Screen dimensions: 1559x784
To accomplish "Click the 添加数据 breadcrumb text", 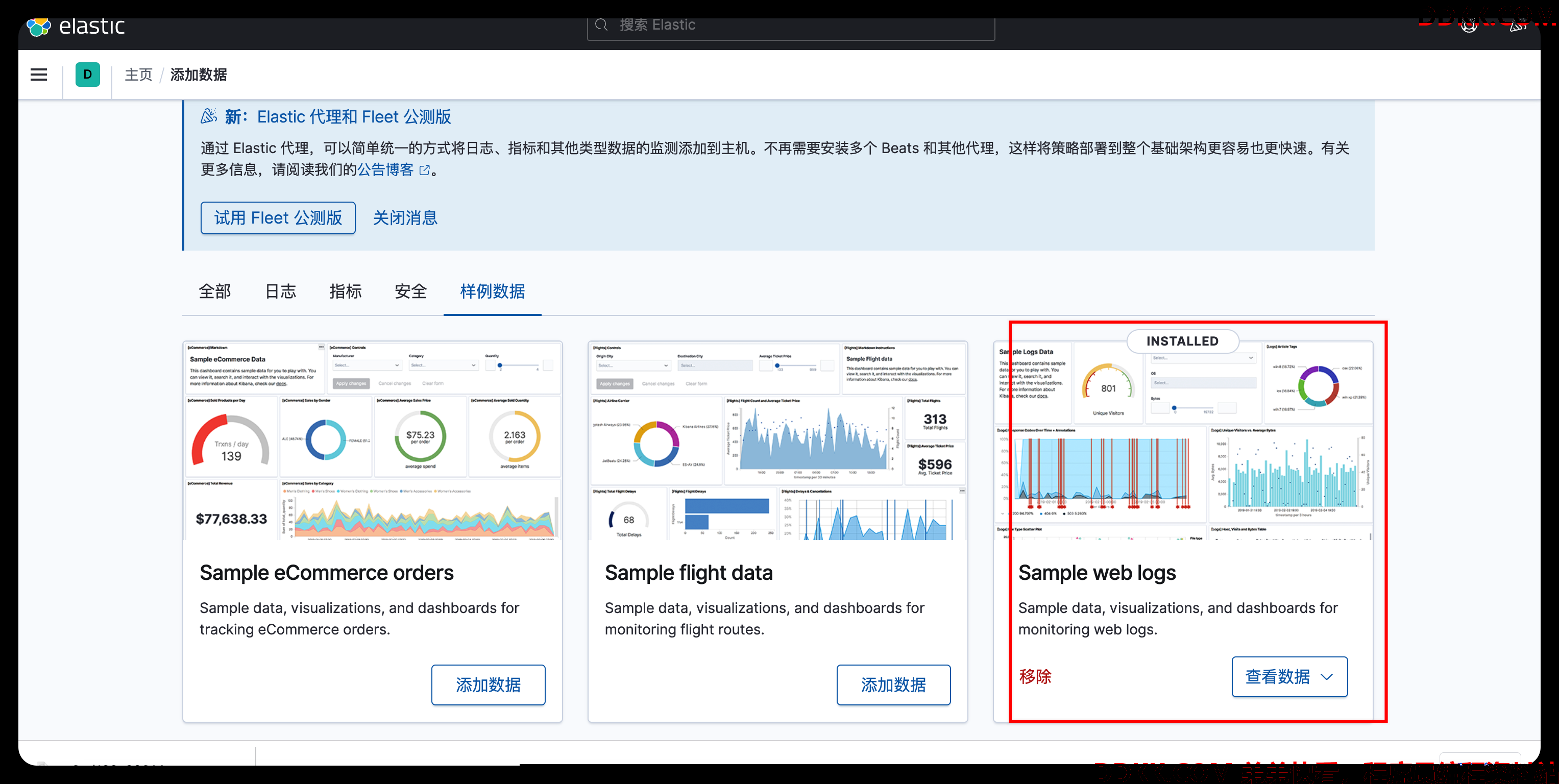I will 199,75.
